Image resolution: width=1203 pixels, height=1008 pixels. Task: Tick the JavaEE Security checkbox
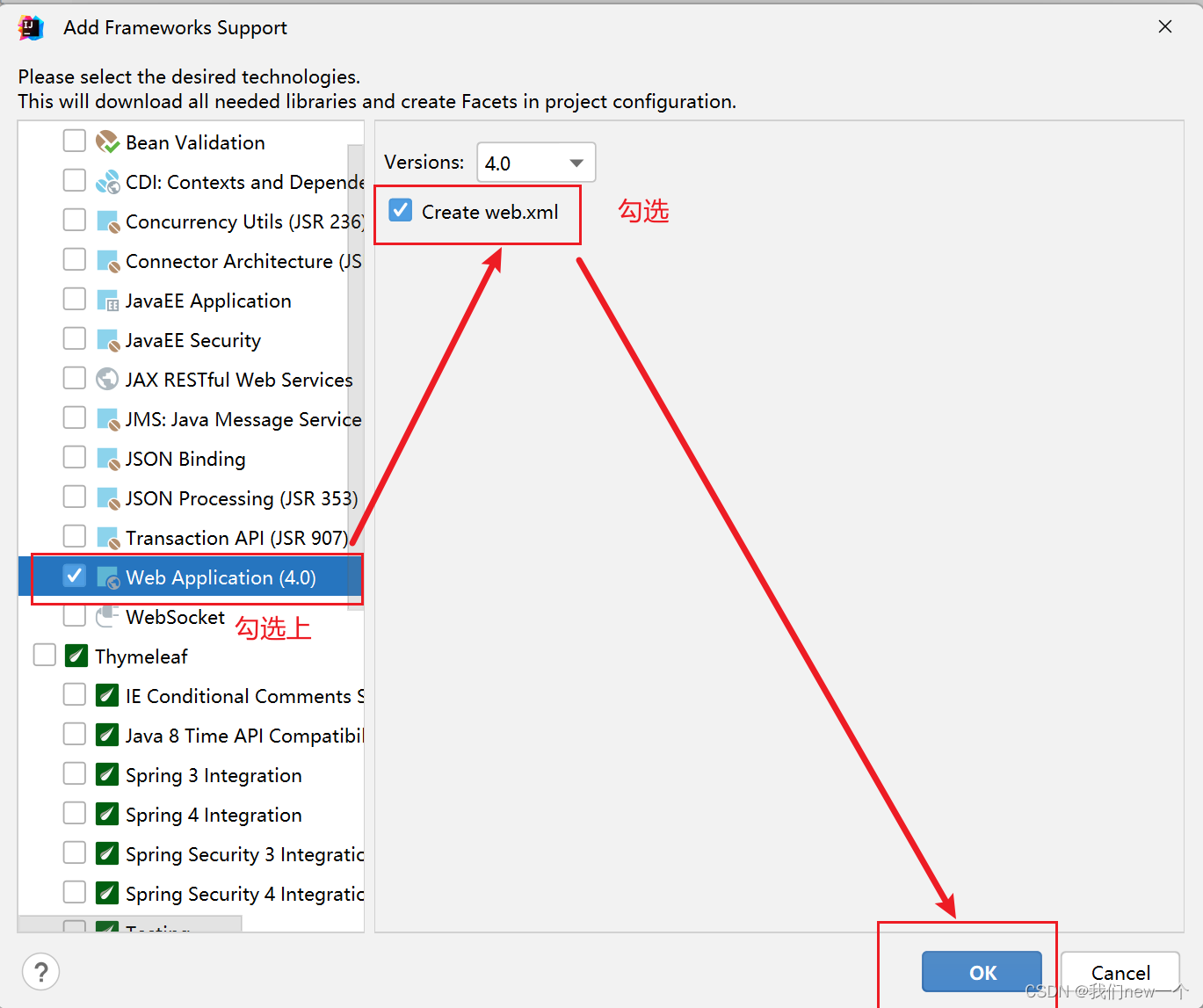pyautogui.click(x=75, y=338)
